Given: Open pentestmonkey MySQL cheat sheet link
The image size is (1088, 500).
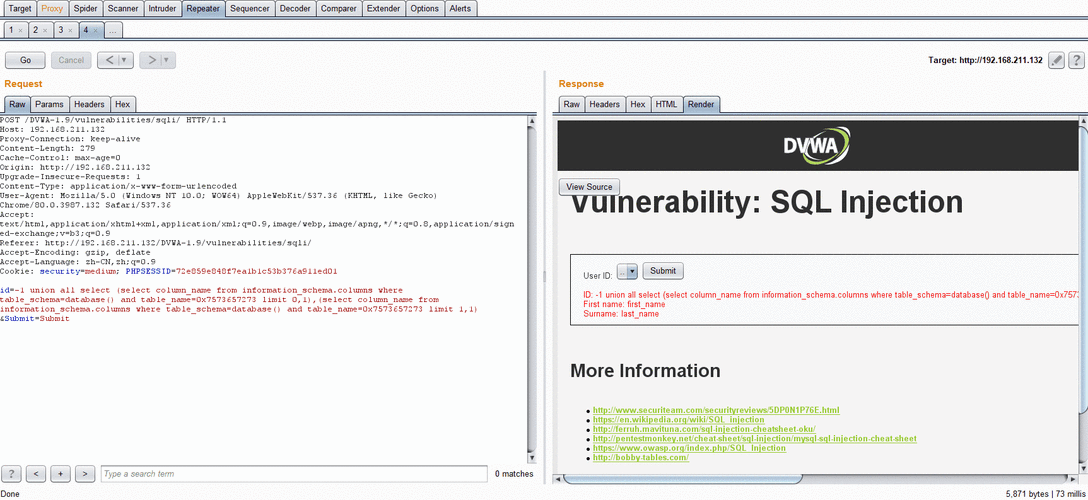Looking at the screenshot, I should click(x=754, y=439).
